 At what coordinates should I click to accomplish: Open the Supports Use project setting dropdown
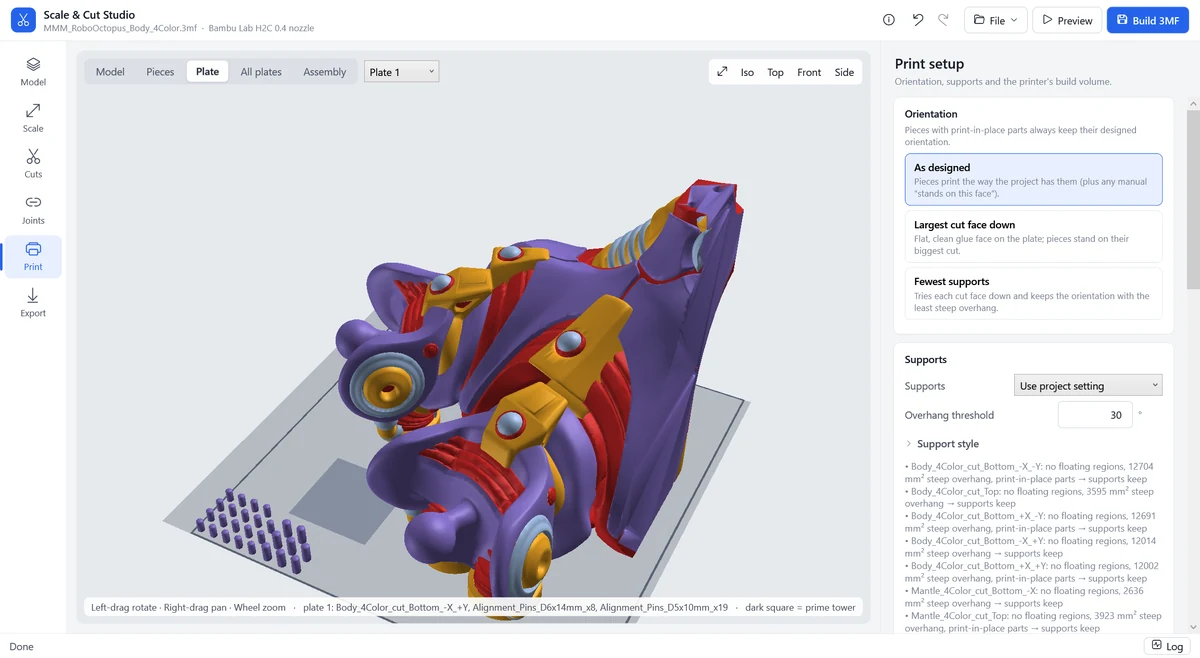point(1088,386)
